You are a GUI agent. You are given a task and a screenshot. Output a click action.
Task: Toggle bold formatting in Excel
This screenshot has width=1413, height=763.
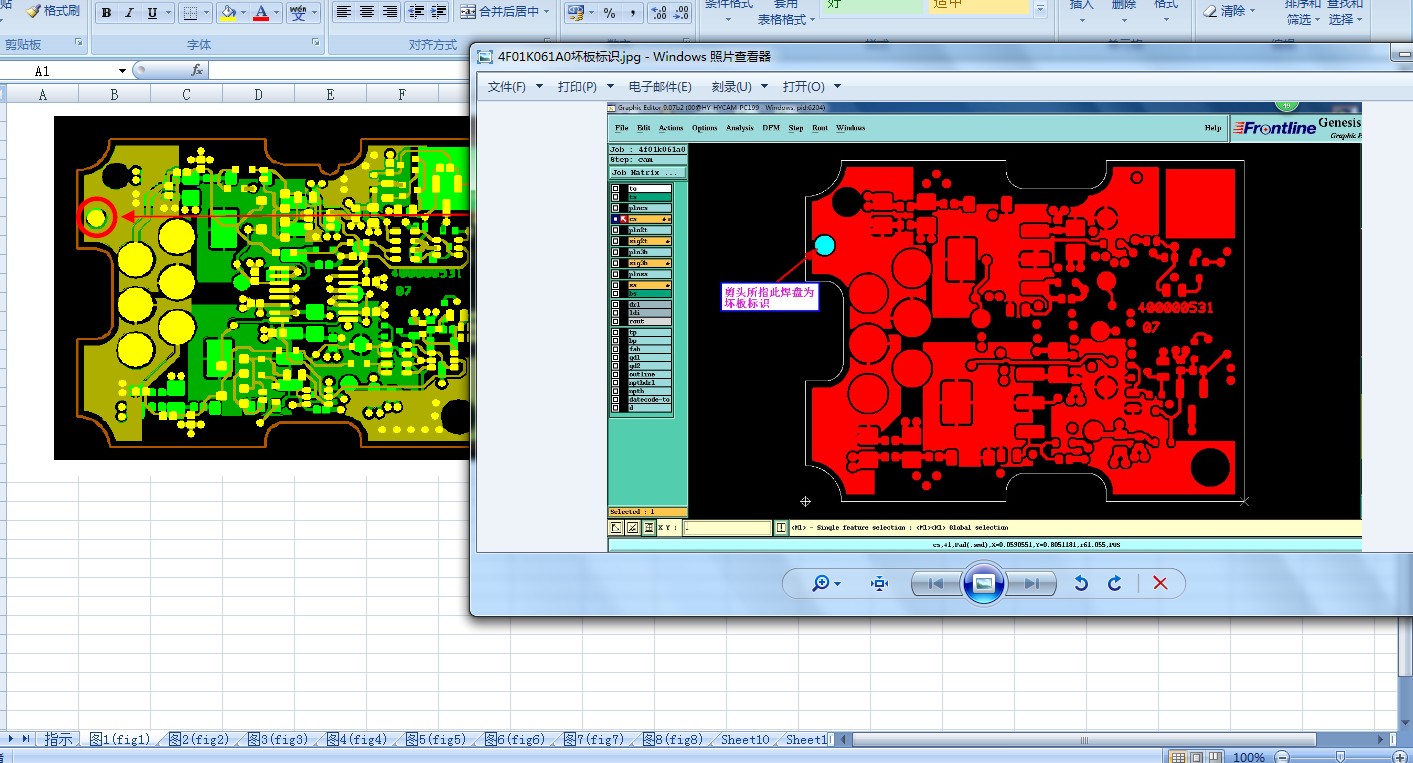[x=106, y=13]
